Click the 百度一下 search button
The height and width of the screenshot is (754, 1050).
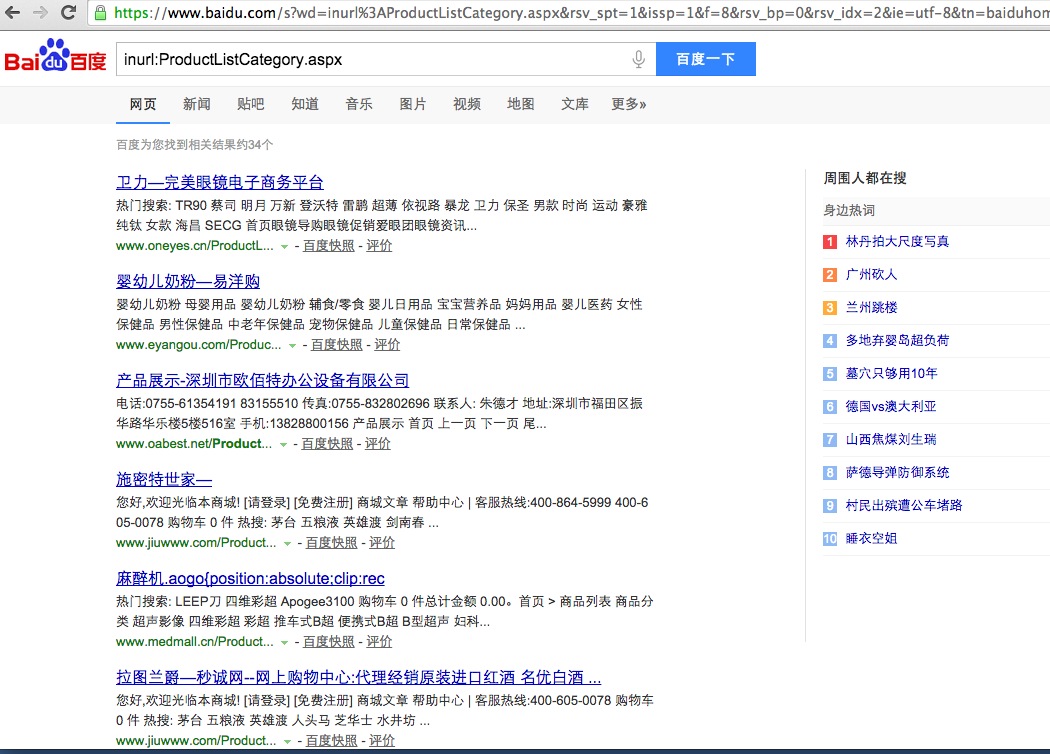pyautogui.click(x=706, y=59)
